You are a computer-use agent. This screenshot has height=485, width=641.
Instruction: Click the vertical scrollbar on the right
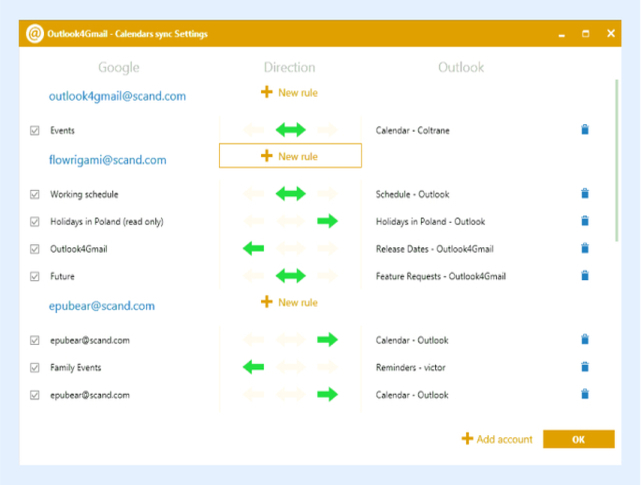click(616, 160)
